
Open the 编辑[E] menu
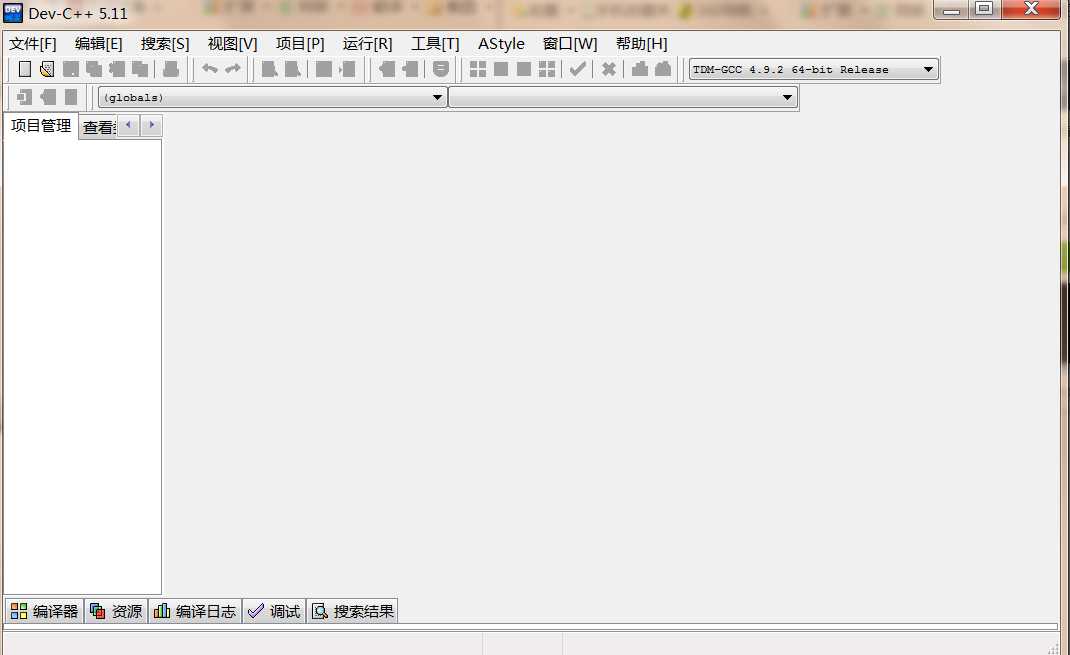click(x=99, y=44)
